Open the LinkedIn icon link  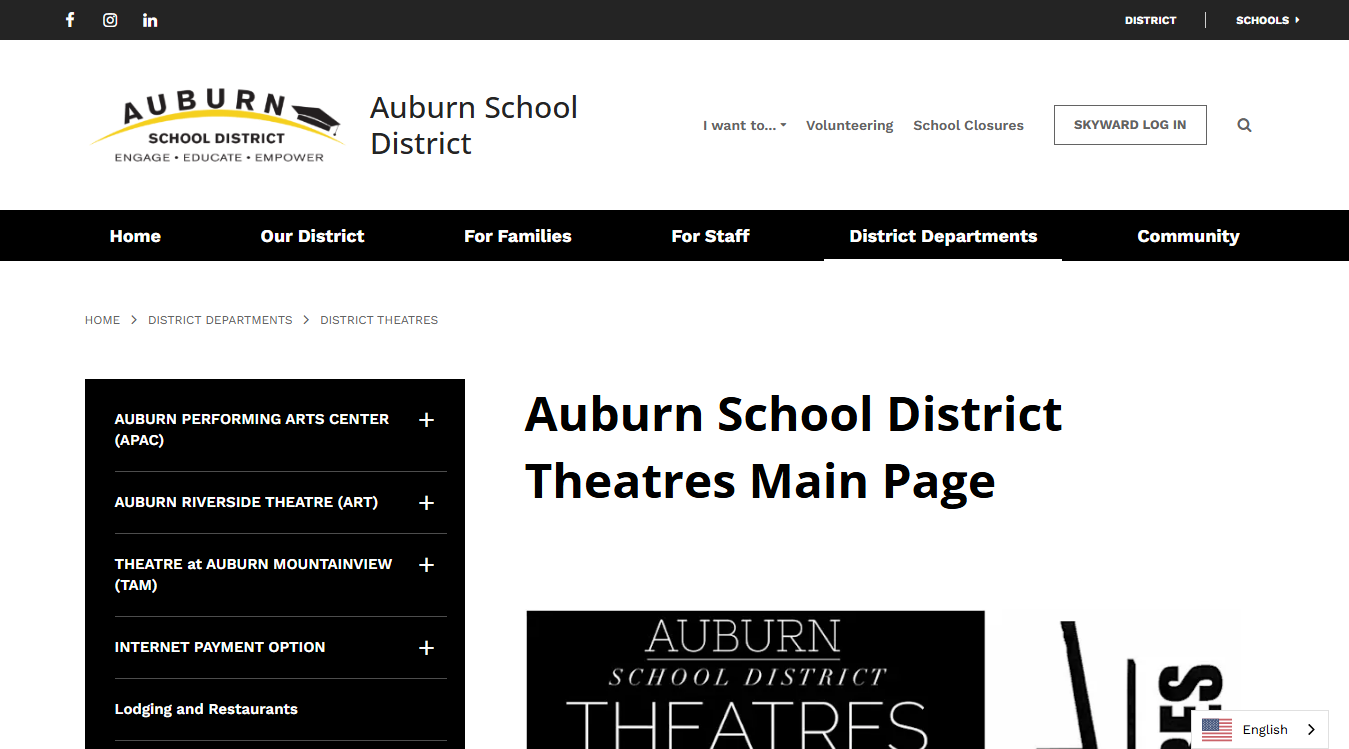click(150, 20)
